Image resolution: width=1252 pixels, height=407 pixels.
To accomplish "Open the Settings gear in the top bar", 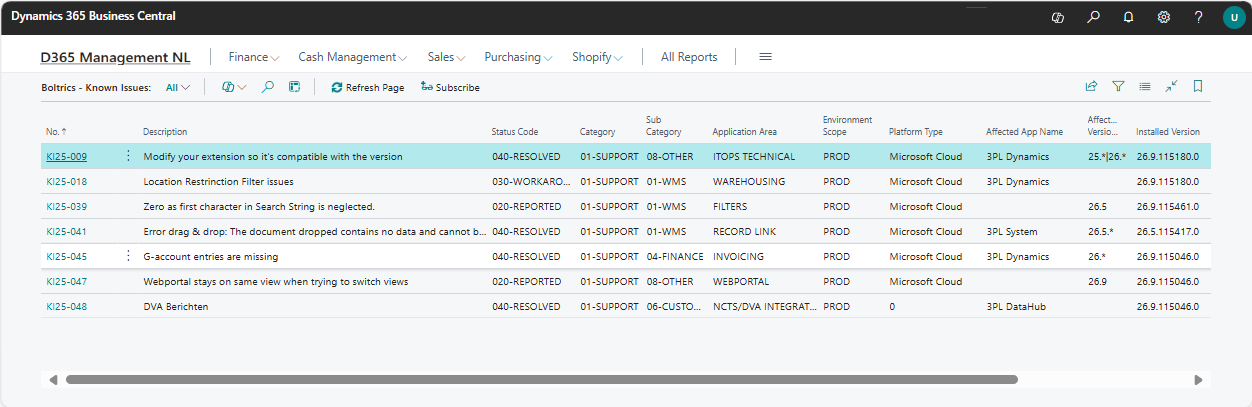I will (x=1163, y=17).
